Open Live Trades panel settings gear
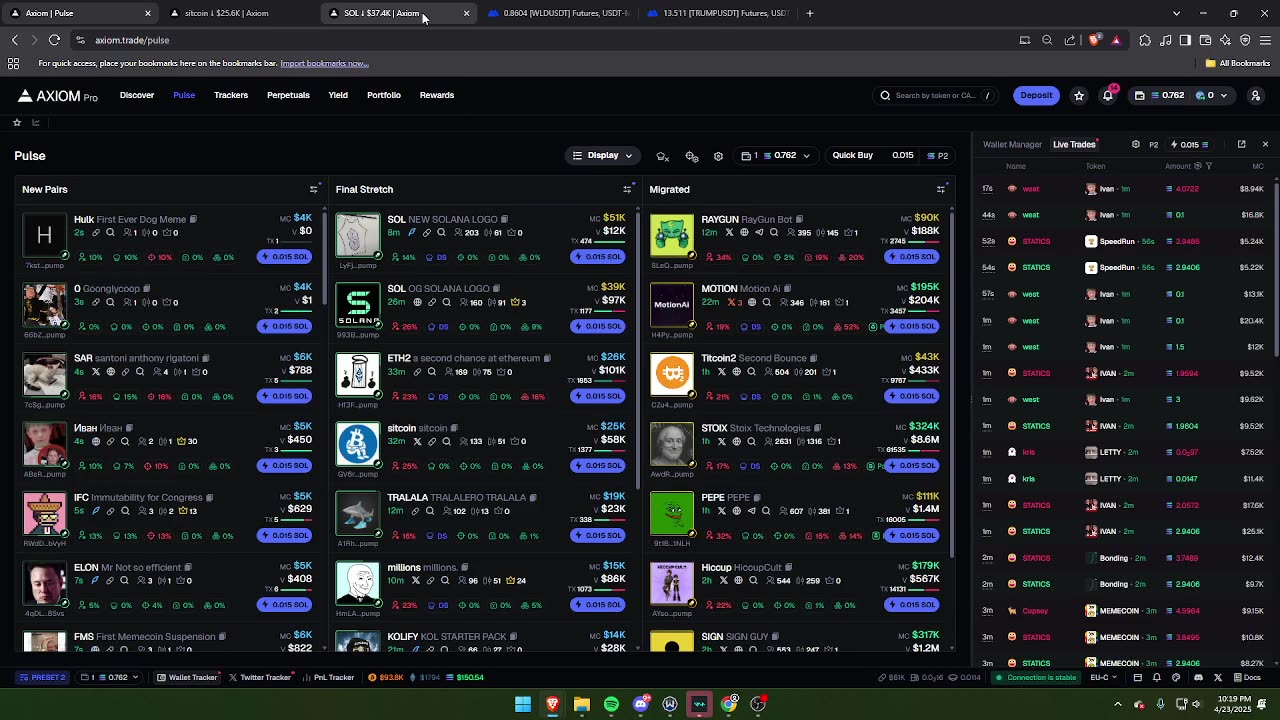Screen dimensions: 1280x720 pos(1135,144)
